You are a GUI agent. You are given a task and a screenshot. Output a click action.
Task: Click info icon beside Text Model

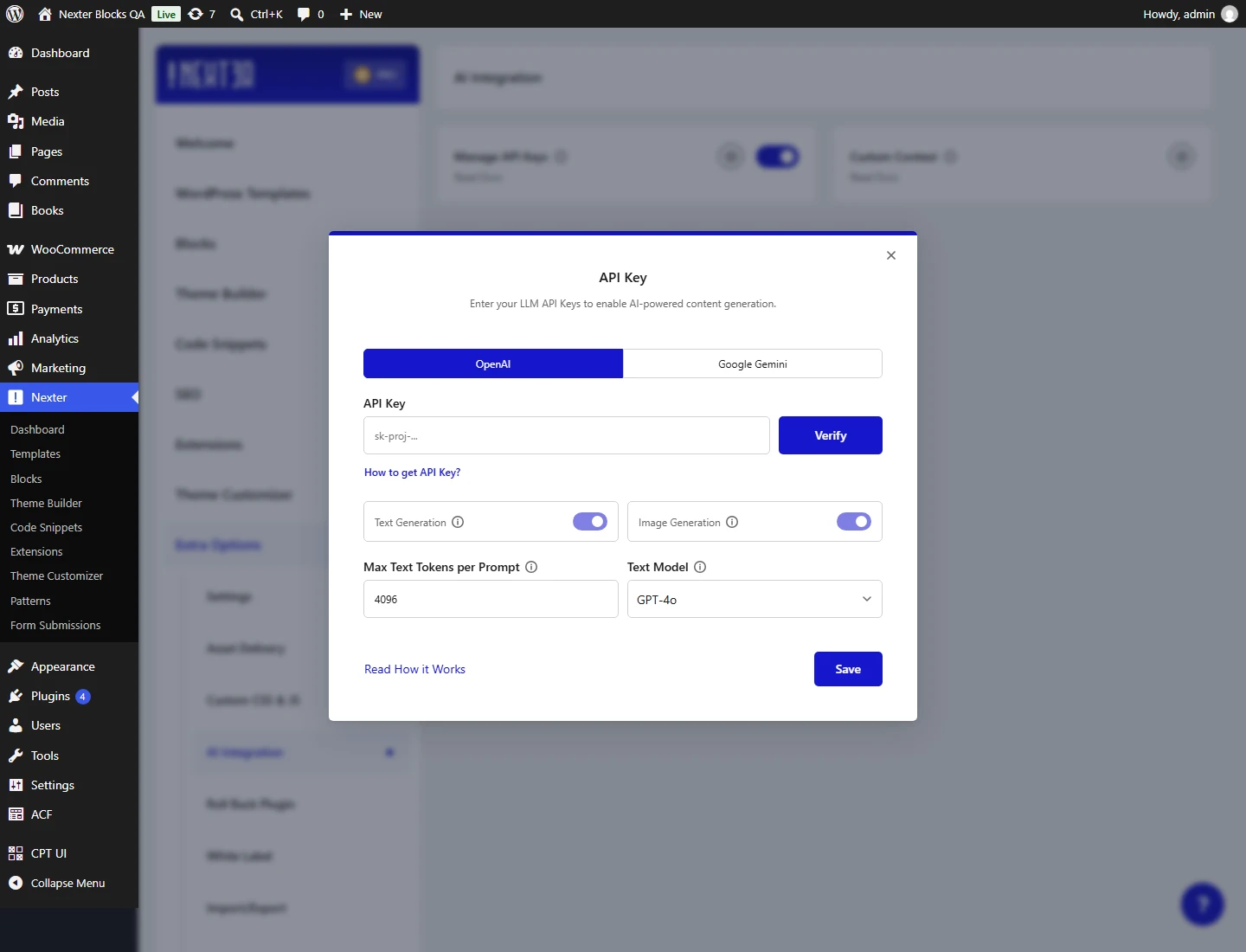(x=700, y=567)
